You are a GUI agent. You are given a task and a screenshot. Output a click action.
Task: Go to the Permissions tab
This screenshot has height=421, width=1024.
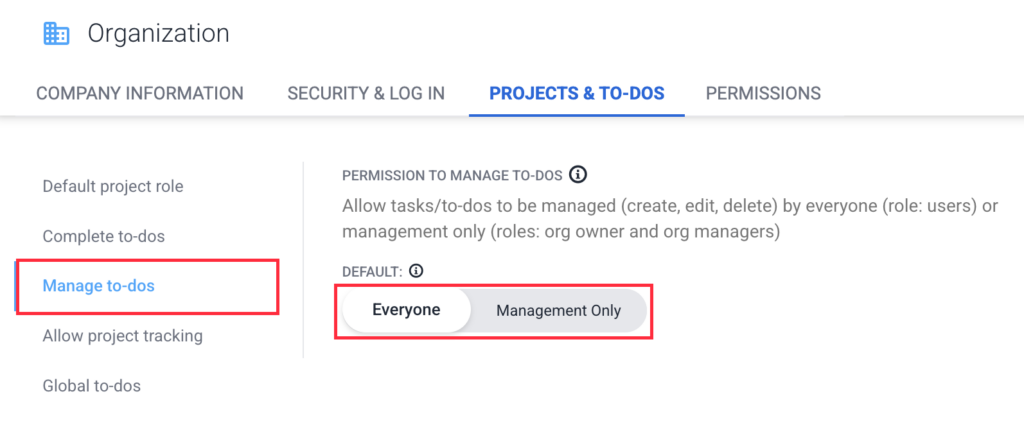(763, 93)
